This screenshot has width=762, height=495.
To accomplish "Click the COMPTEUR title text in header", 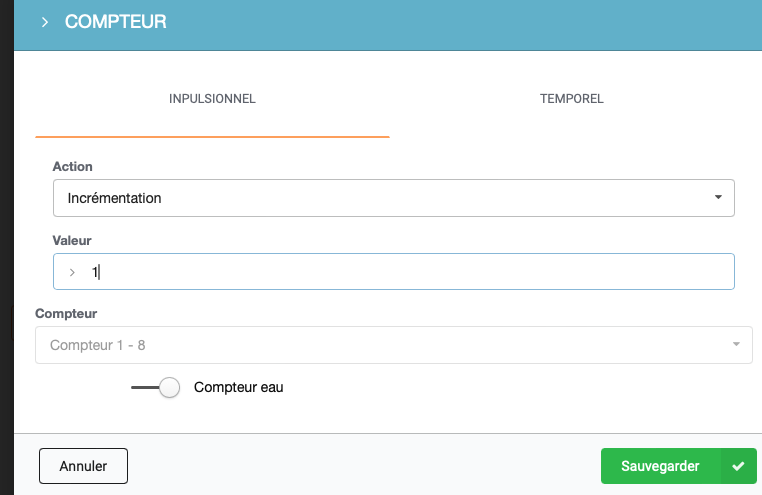I will [x=116, y=22].
